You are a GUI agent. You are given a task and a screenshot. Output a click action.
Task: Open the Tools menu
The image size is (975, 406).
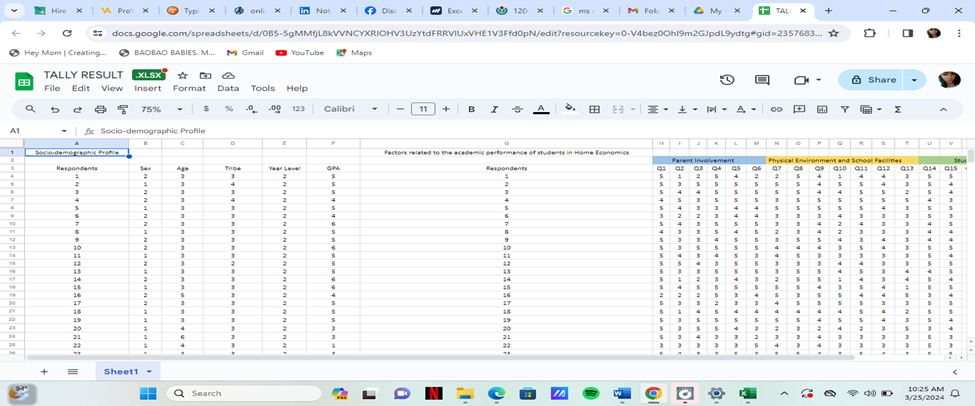(x=262, y=88)
